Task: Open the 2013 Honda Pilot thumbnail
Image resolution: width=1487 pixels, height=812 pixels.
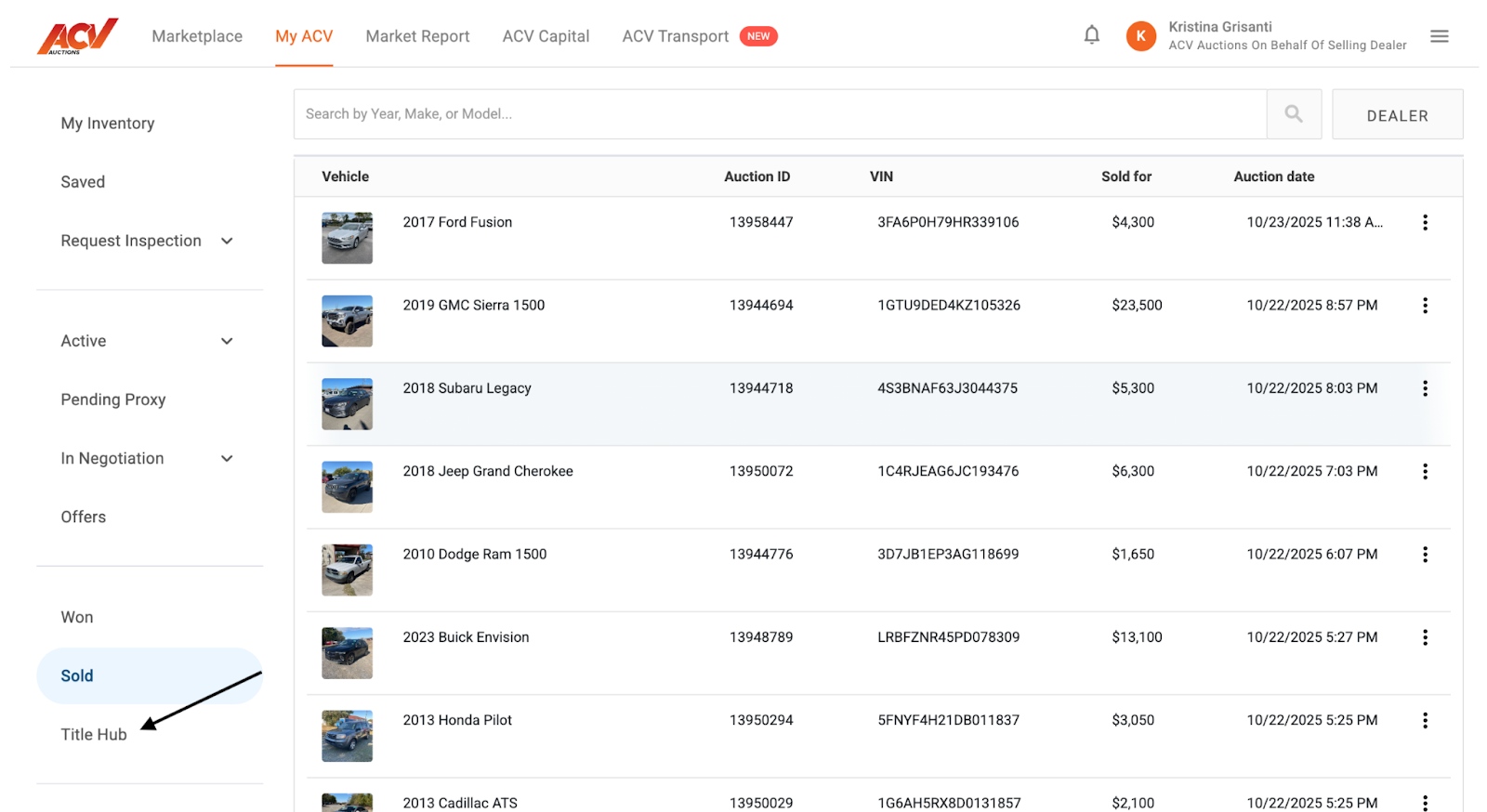Action: [x=347, y=736]
